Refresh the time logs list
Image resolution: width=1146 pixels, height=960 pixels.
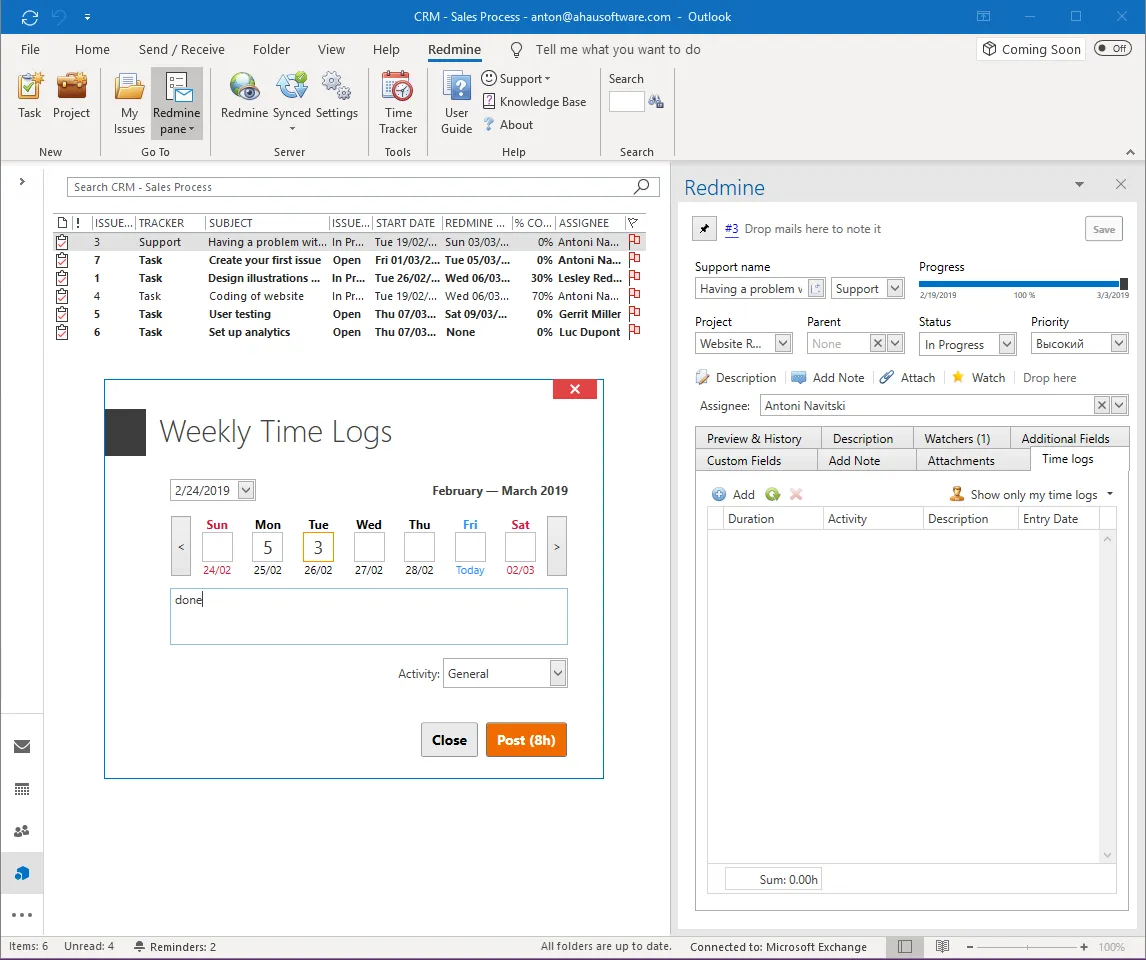(x=773, y=495)
